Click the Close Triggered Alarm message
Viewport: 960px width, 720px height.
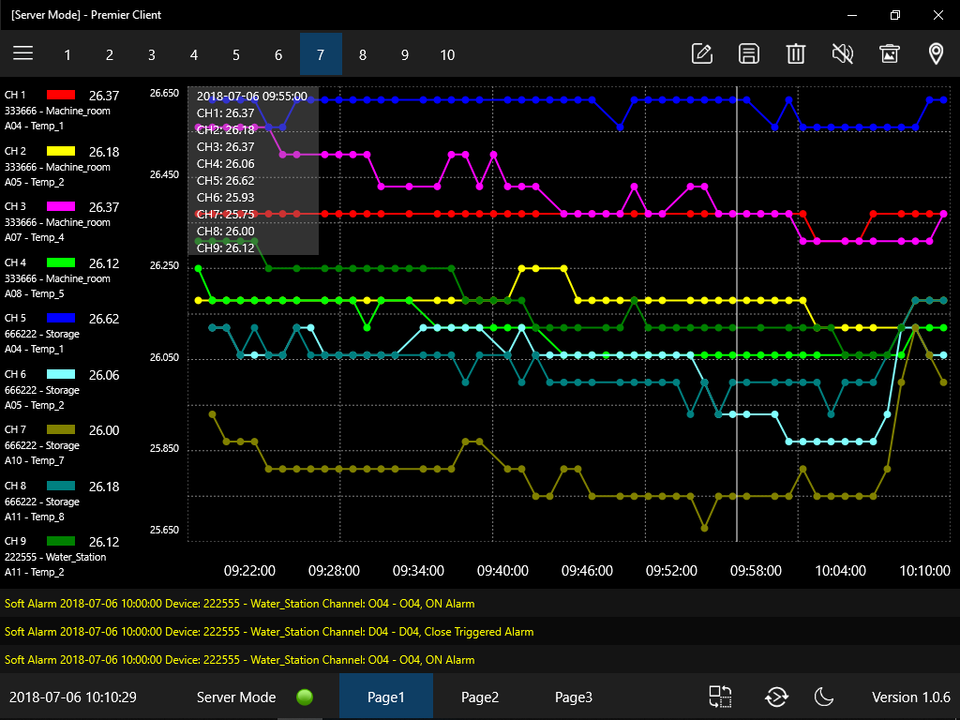point(270,632)
